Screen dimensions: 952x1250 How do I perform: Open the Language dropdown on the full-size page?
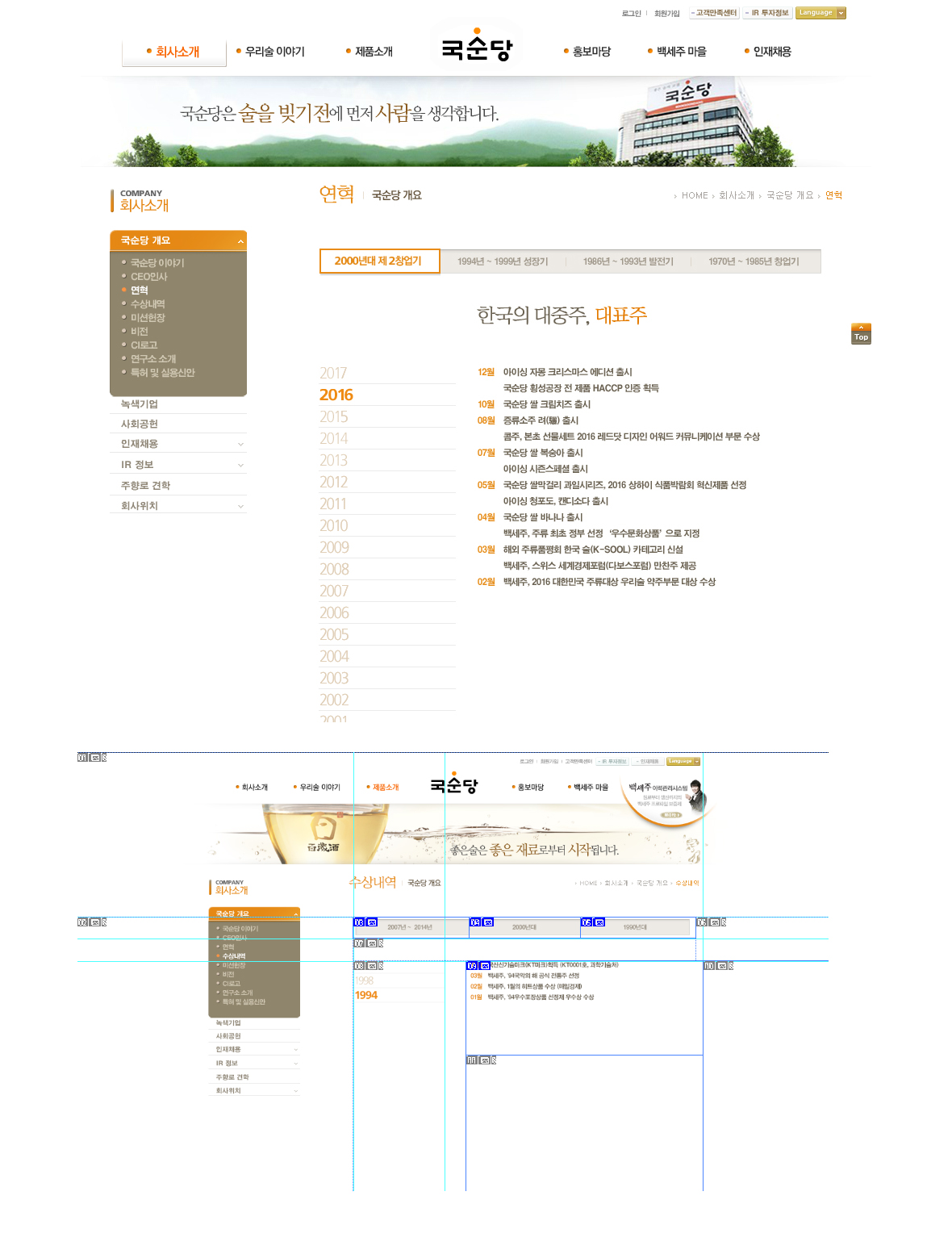coord(820,13)
